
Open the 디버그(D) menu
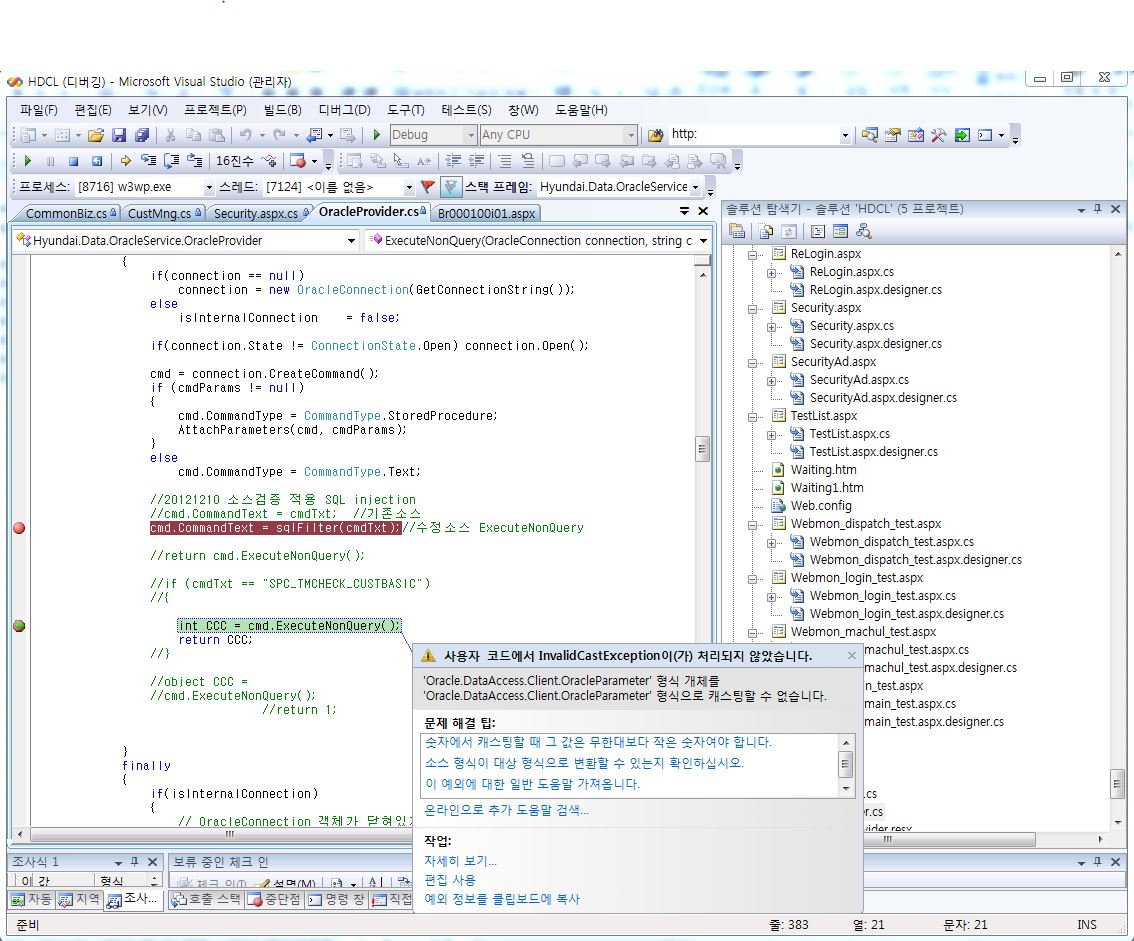[344, 110]
